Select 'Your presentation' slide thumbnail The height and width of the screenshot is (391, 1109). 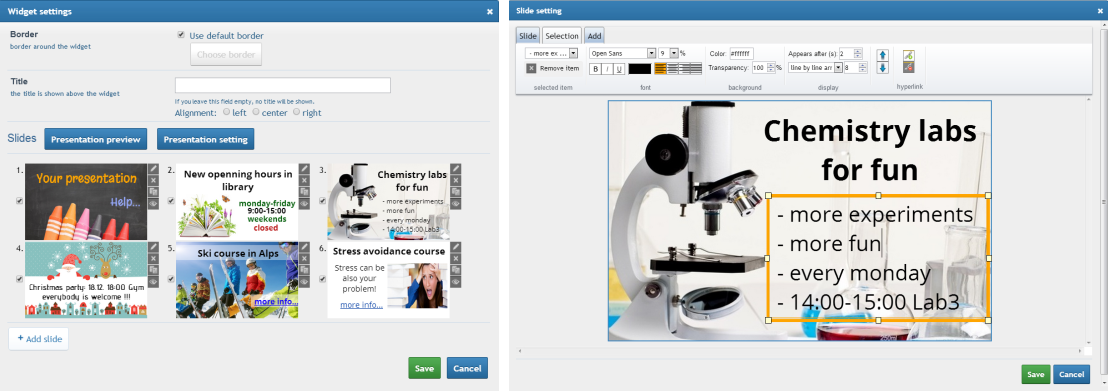[x=86, y=202]
